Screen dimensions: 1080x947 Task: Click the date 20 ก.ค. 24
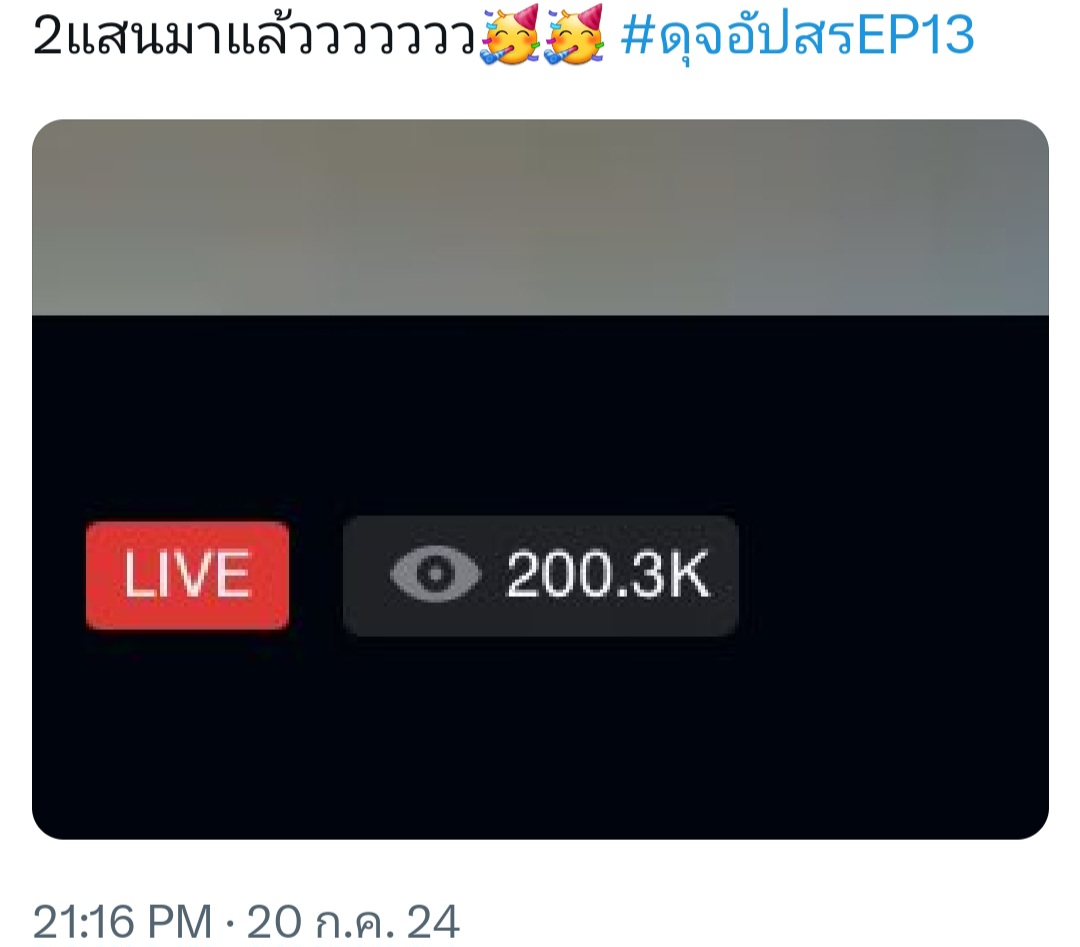[x=353, y=922]
